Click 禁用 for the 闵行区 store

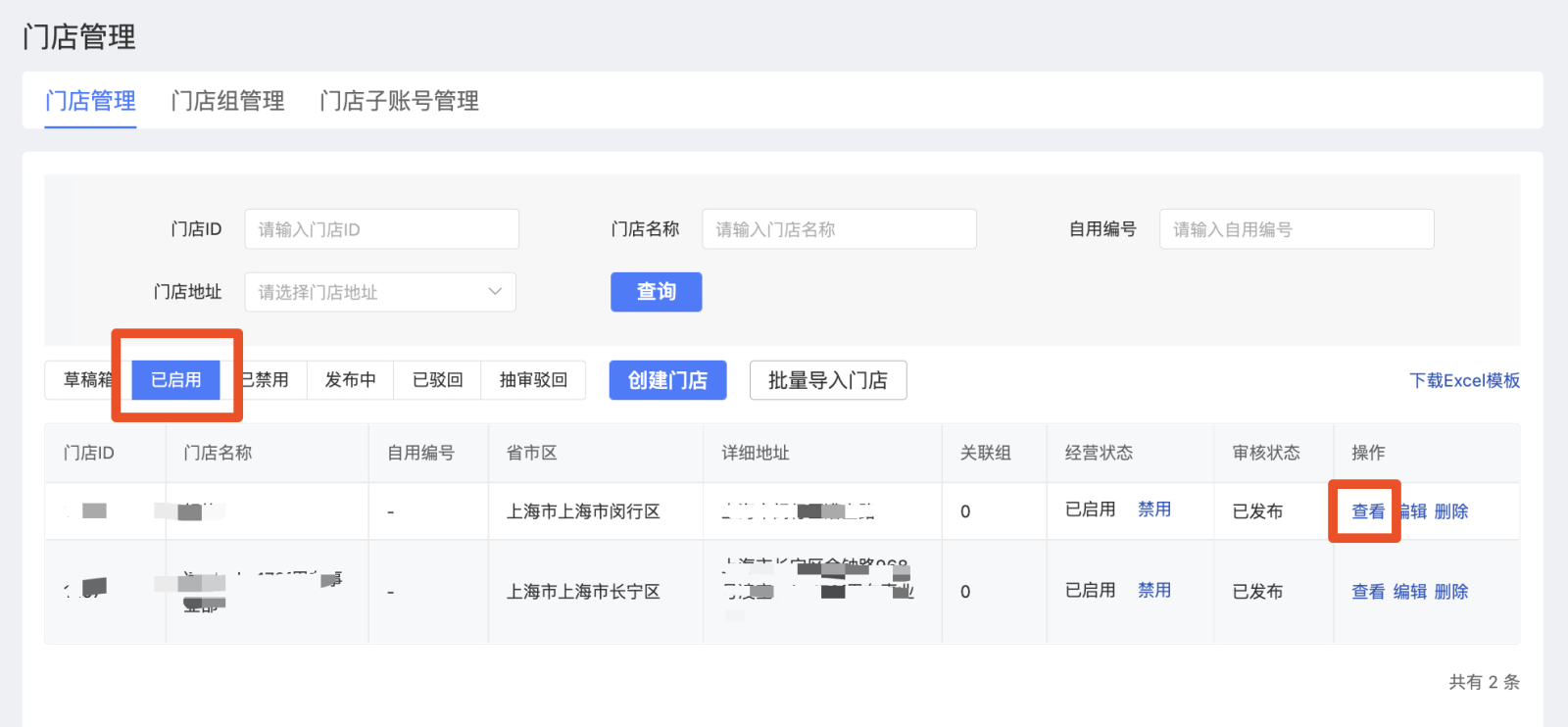pyautogui.click(x=1153, y=509)
